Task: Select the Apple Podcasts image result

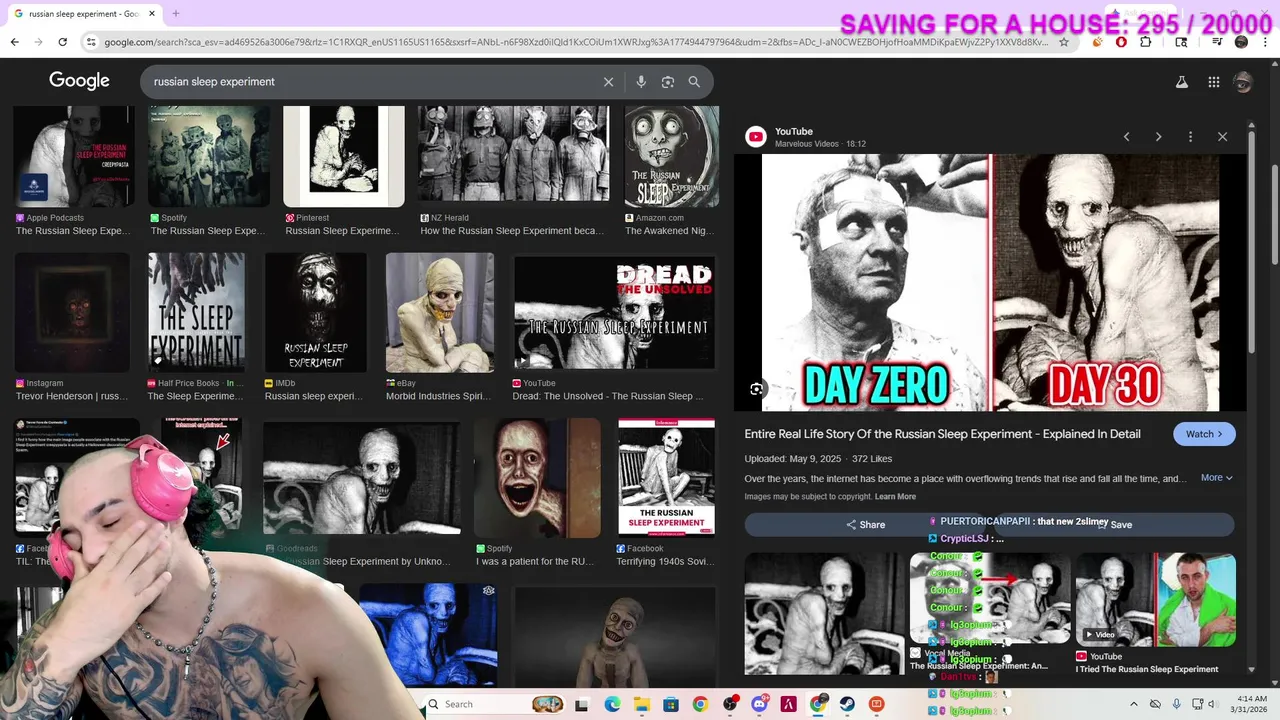Action: pyautogui.click(x=74, y=156)
